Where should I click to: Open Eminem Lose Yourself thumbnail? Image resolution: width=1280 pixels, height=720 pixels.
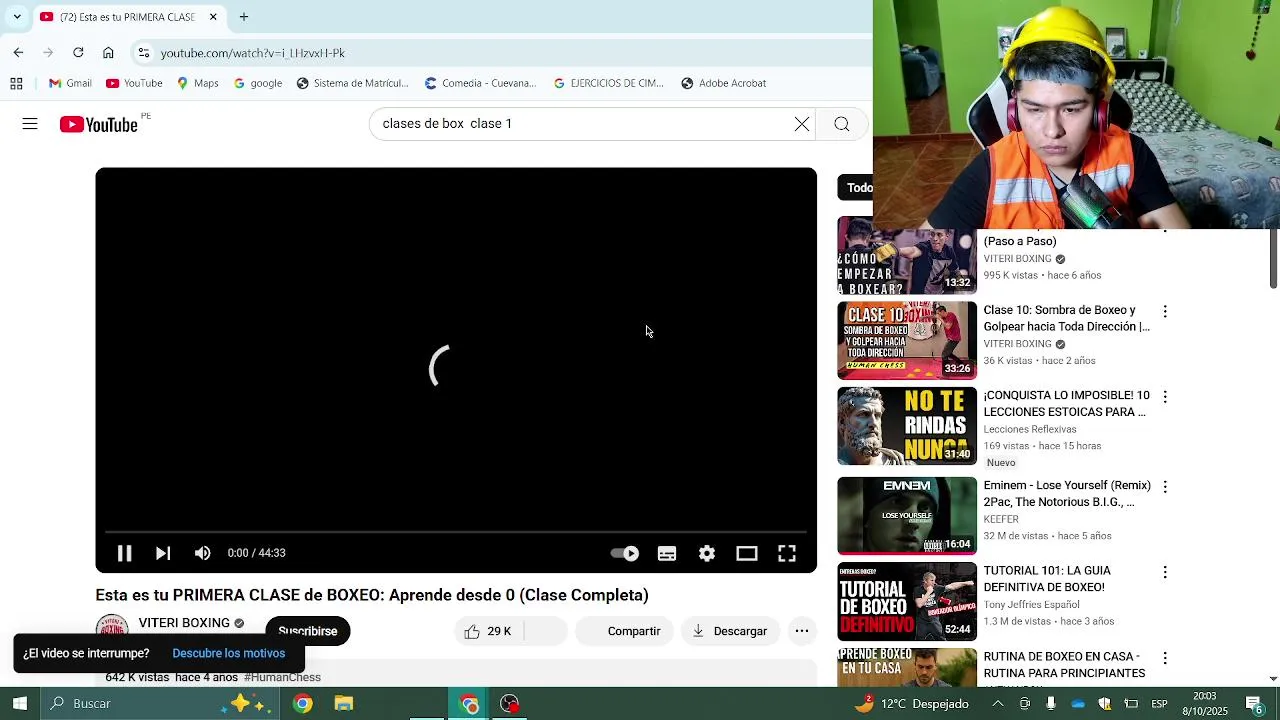pos(907,516)
